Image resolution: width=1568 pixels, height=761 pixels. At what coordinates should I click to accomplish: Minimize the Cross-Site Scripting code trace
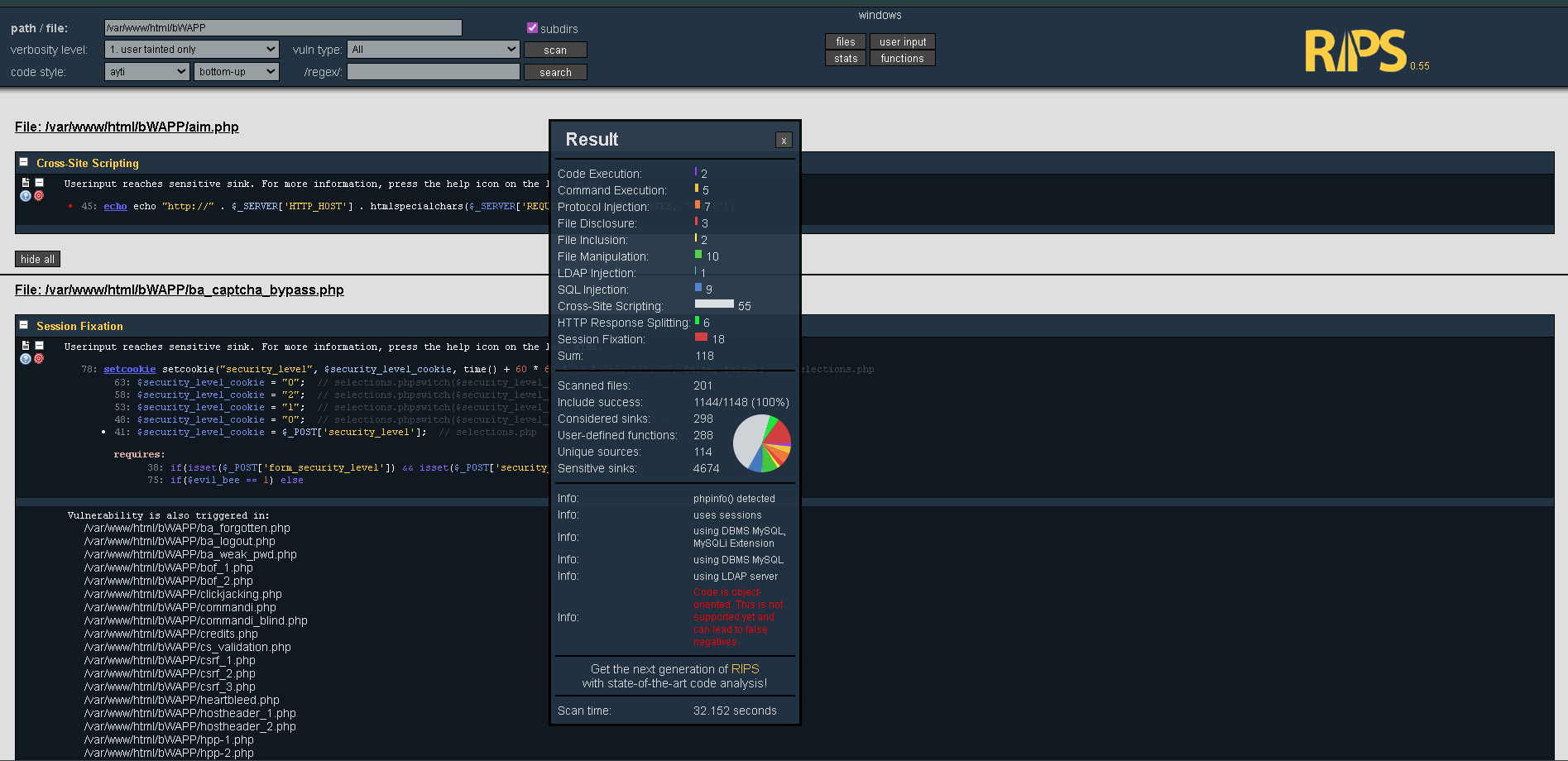(39, 183)
